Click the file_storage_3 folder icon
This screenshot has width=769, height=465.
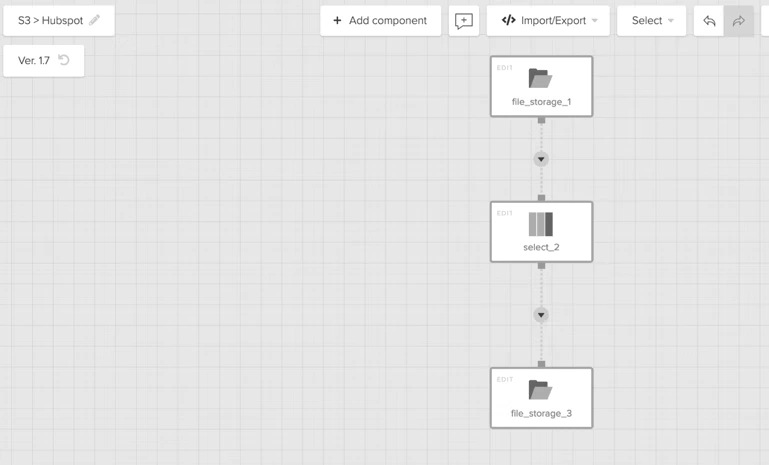(x=540, y=390)
